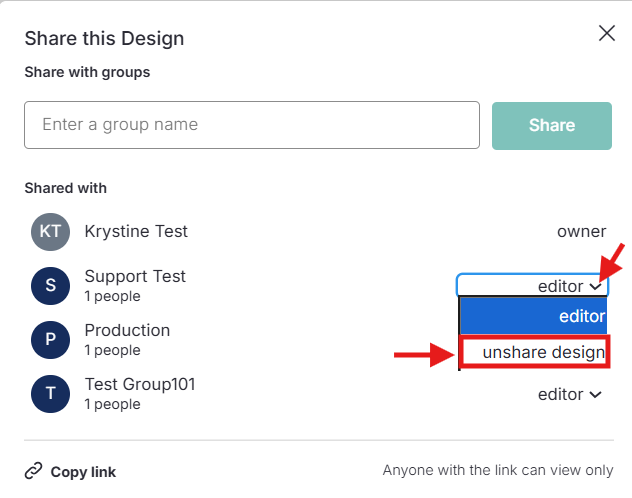The height and width of the screenshot is (498, 632).
Task: Click the S avatar for Support Test
Action: [x=50, y=286]
